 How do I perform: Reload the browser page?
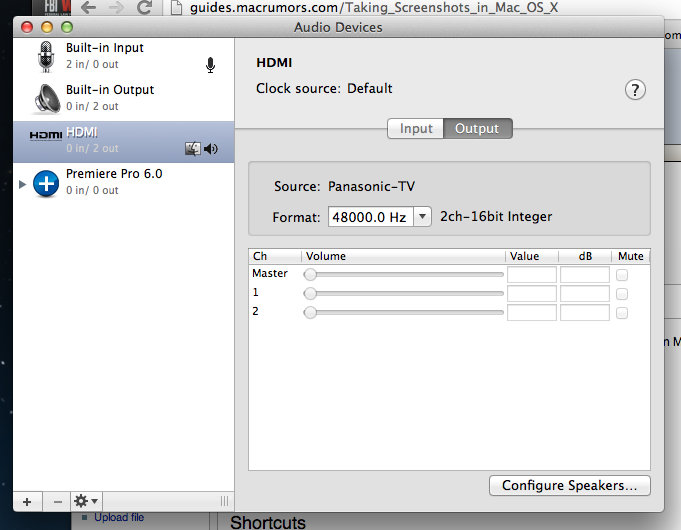point(144,7)
